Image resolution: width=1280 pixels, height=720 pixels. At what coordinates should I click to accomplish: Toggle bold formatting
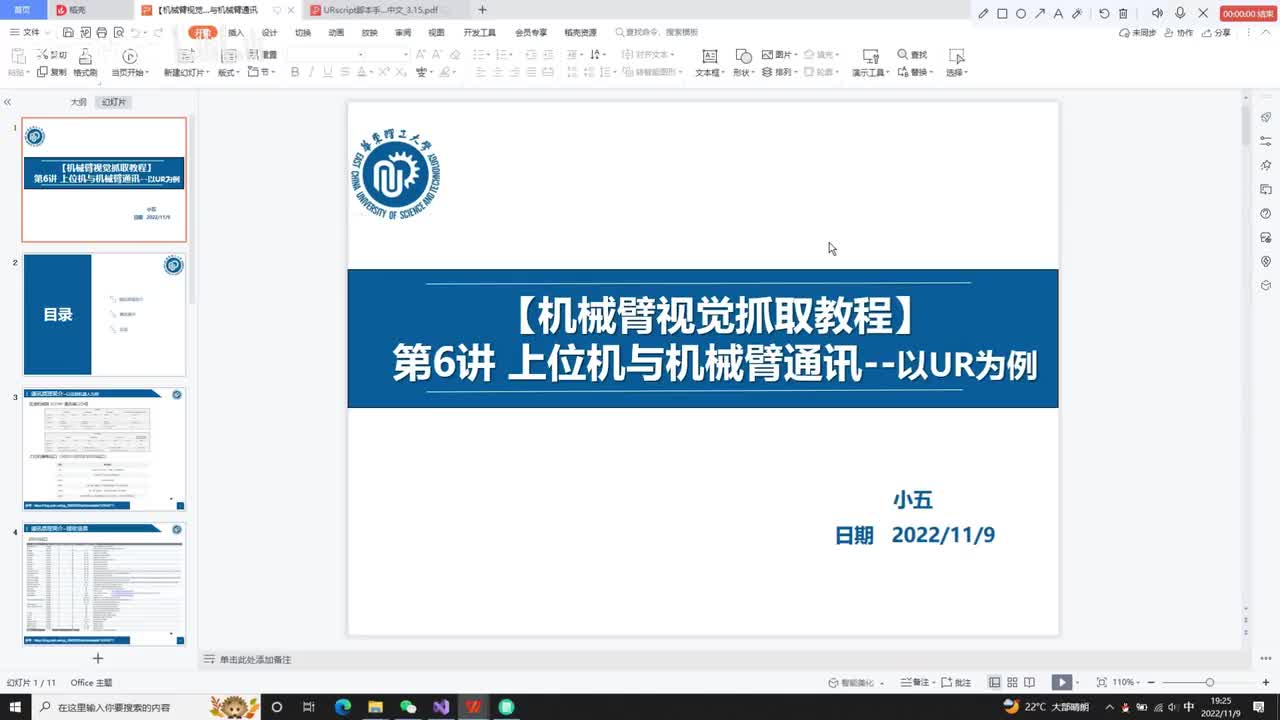(295, 72)
